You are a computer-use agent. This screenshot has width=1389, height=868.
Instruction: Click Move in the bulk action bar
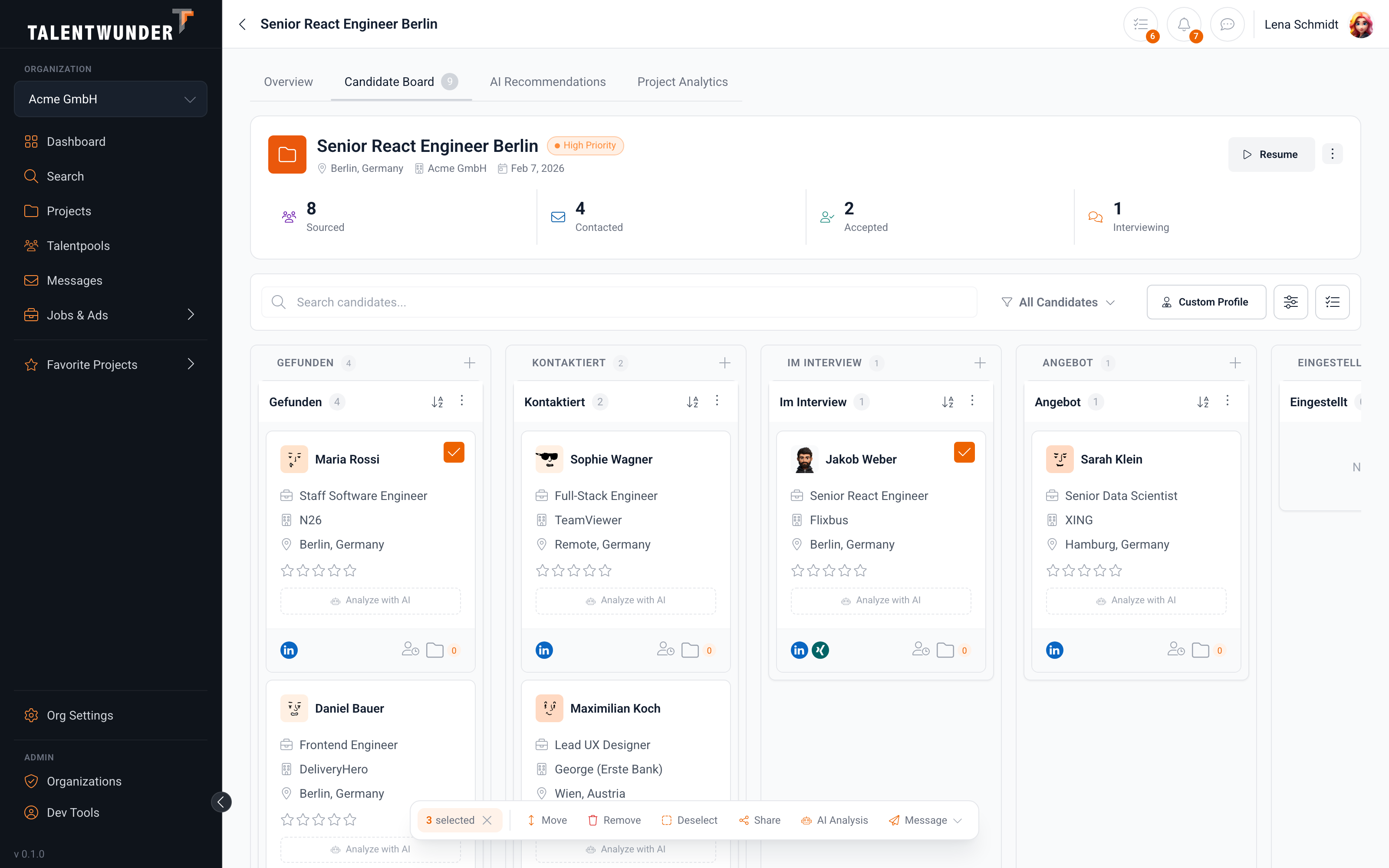(546, 820)
